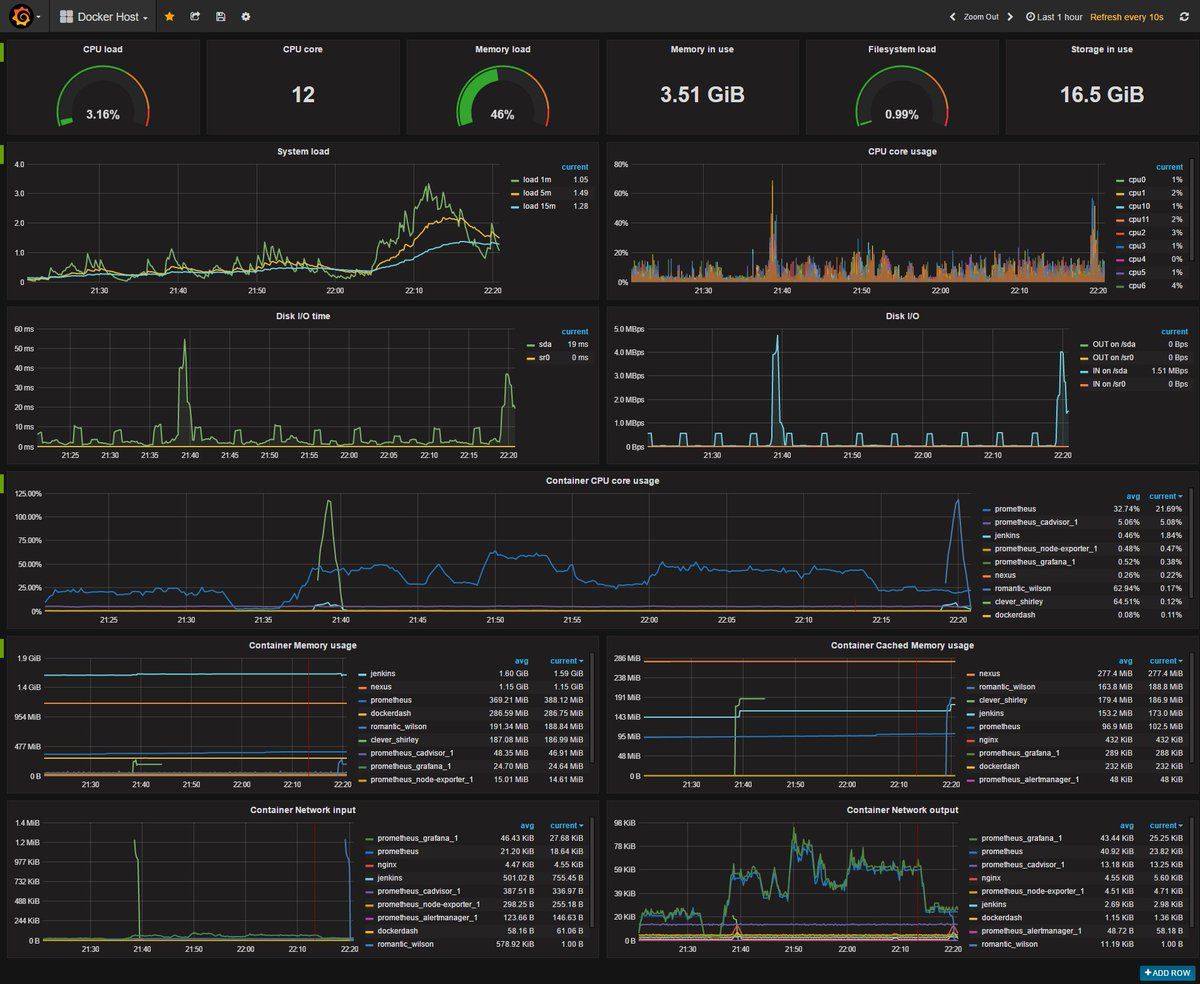Star the Docker Host dashboard
Screen dimensions: 1200x984
click(x=169, y=17)
